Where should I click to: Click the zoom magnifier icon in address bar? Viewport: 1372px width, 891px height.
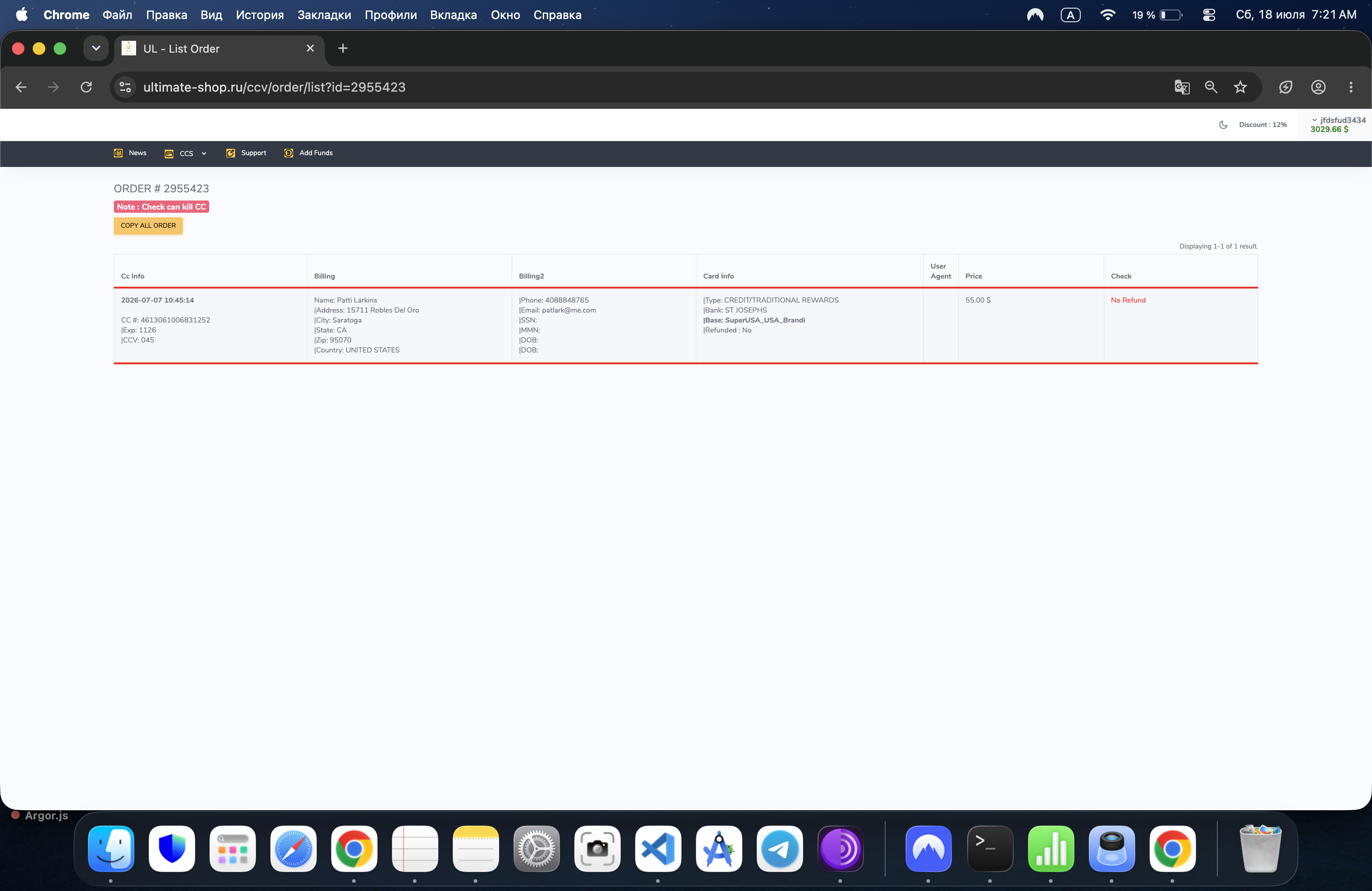[1211, 87]
